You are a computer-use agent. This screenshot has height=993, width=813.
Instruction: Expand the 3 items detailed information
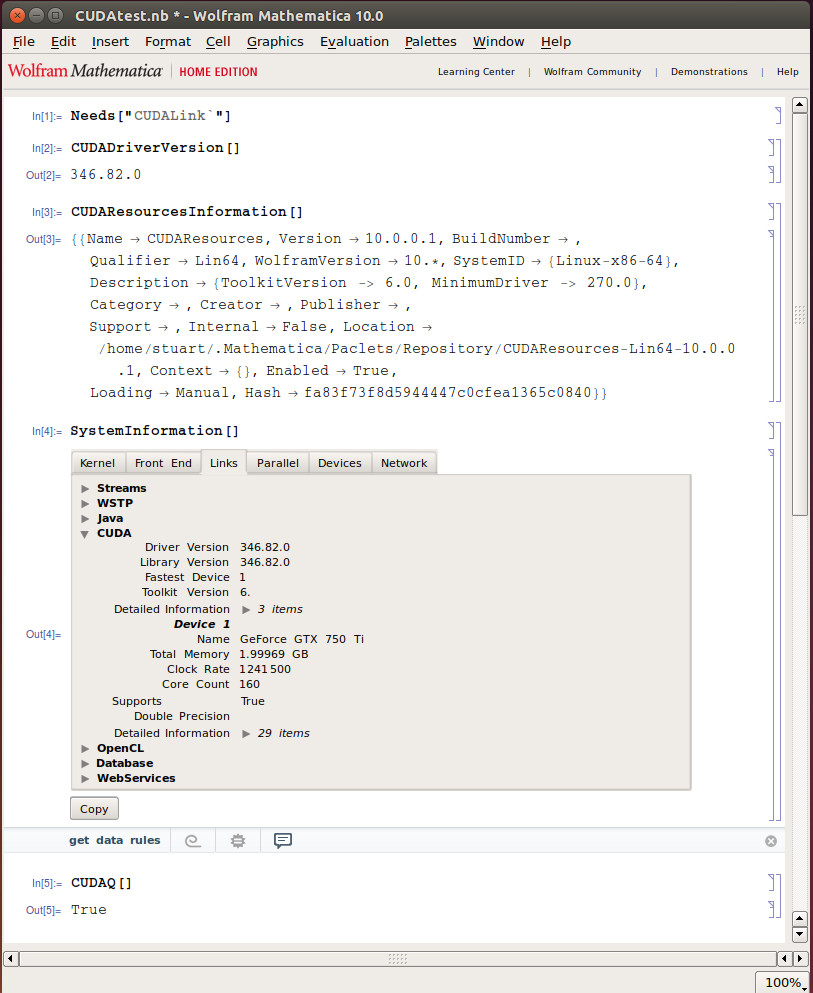246,609
